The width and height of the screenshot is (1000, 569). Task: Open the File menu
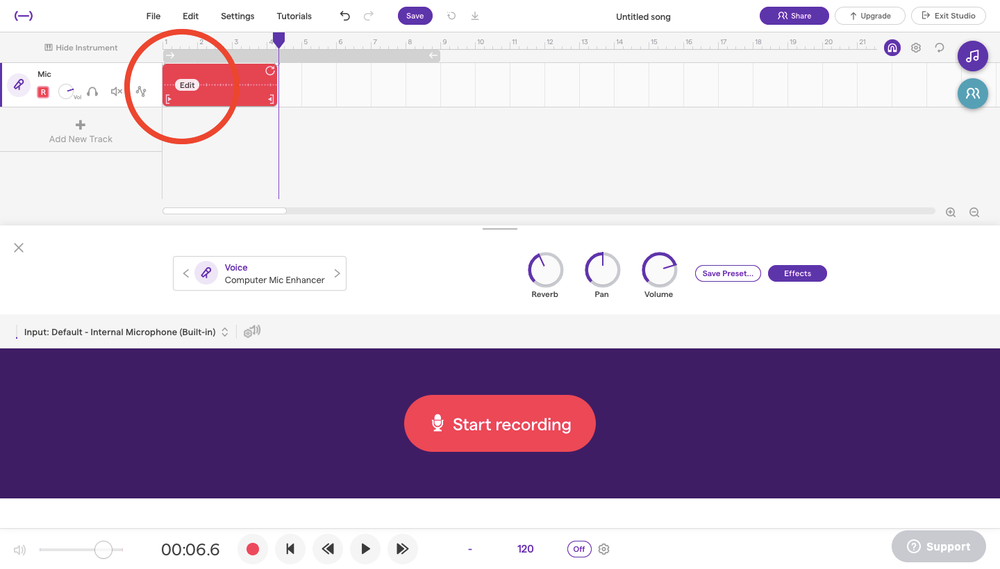153,16
